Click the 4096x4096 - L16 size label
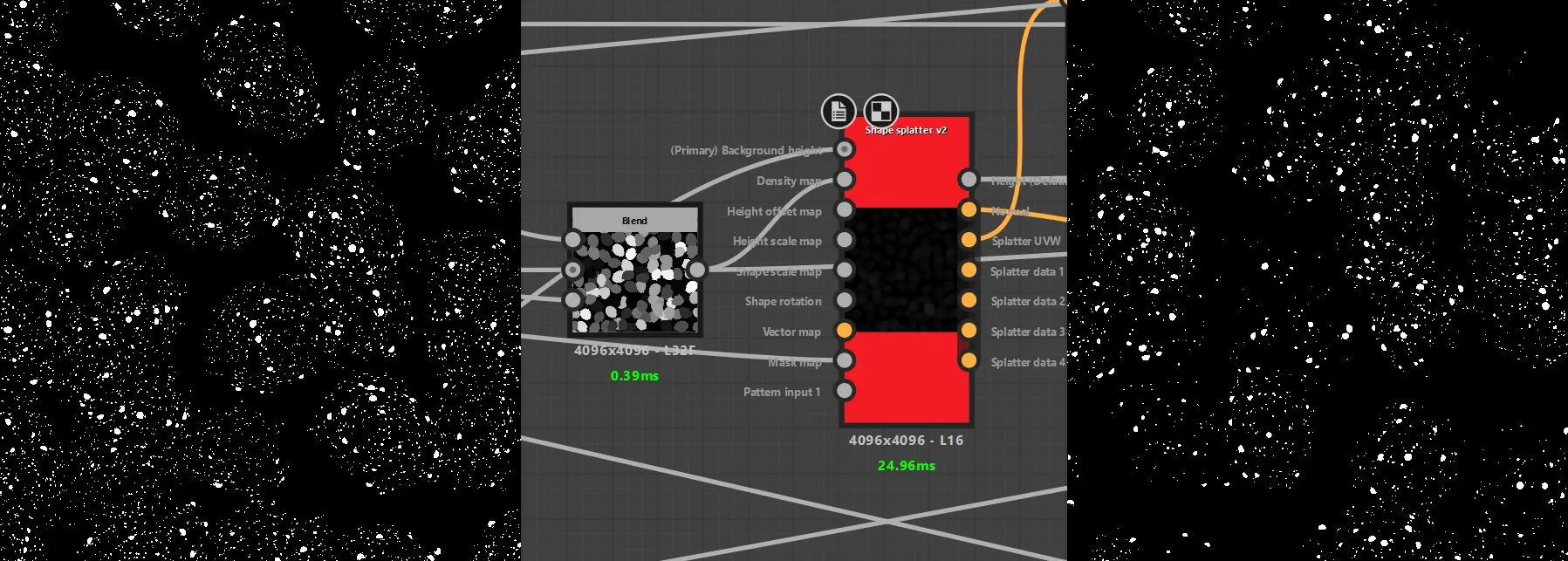The image size is (1568, 561). [907, 441]
